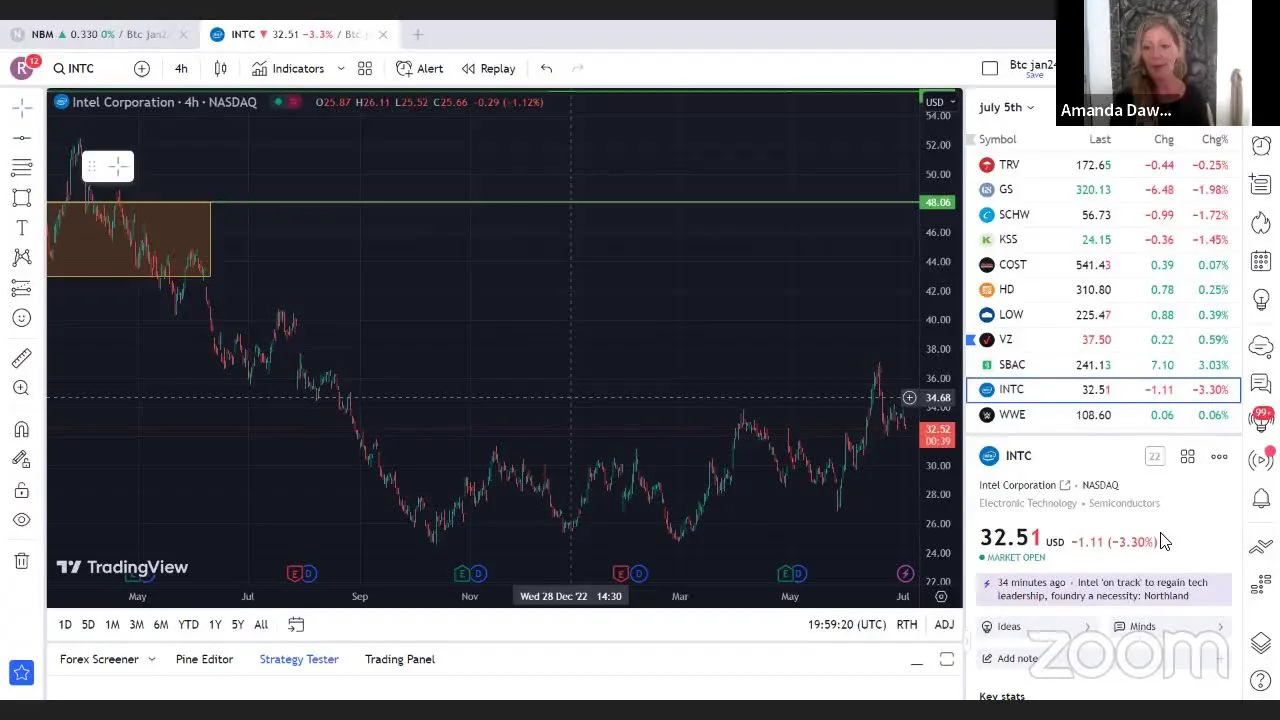Click the Zoom In tool
1280x720 pixels.
[x=21, y=388]
